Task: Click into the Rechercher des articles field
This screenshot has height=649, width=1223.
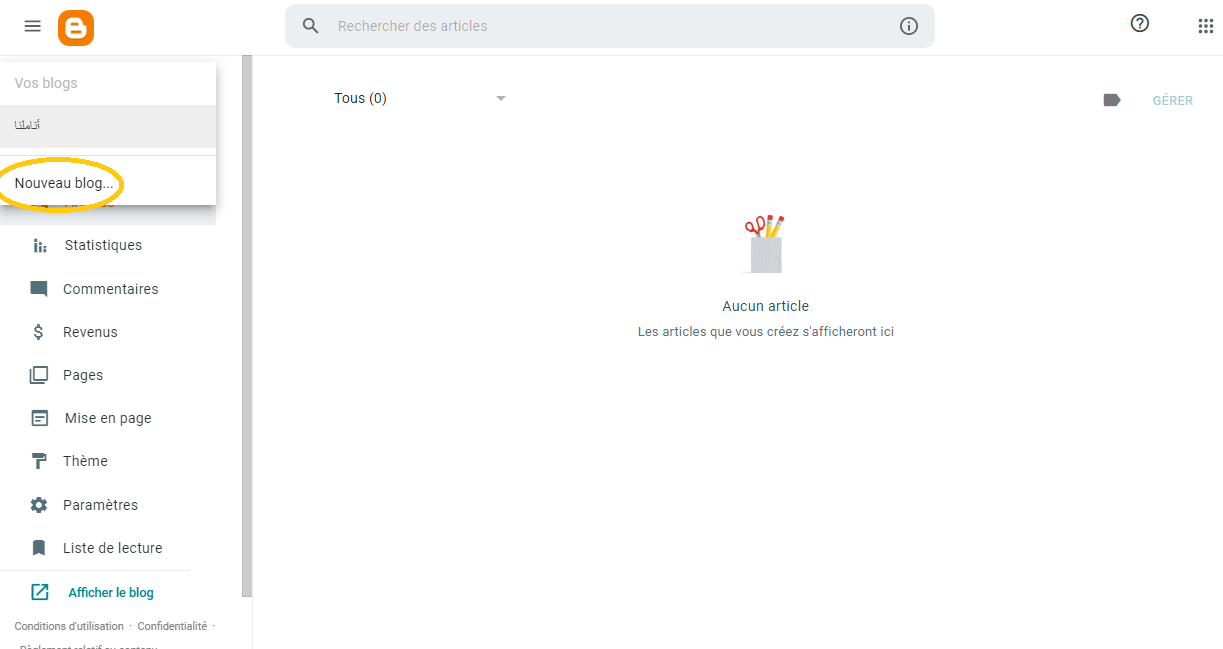Action: click(610, 26)
